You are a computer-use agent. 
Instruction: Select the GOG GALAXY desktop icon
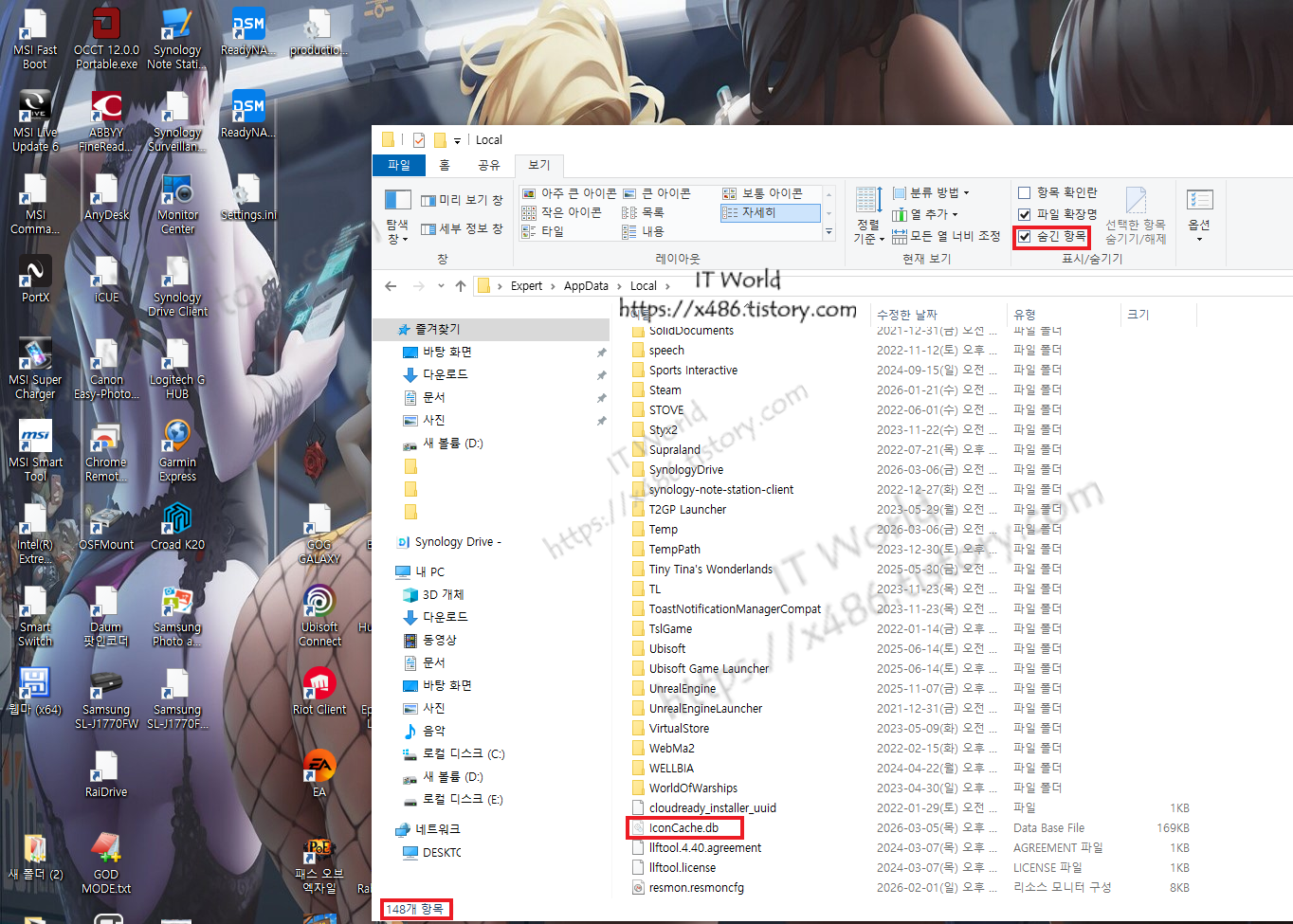point(319,533)
